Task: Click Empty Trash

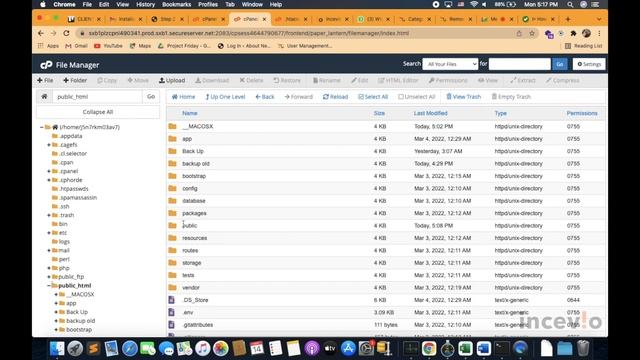Action: click(511, 97)
